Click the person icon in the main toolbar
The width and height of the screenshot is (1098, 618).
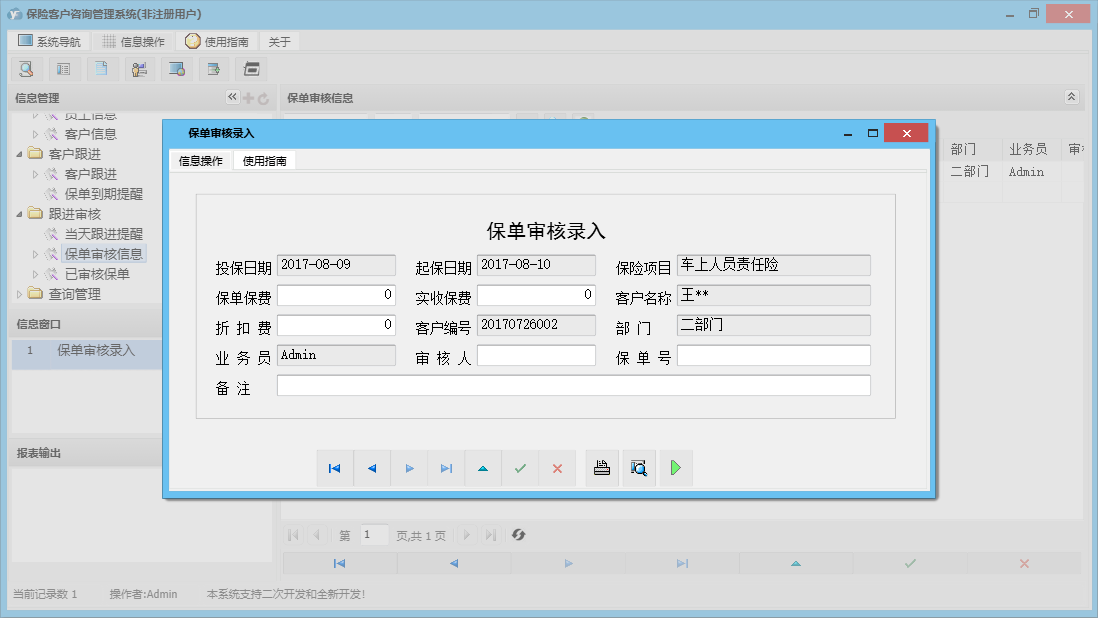pos(138,69)
